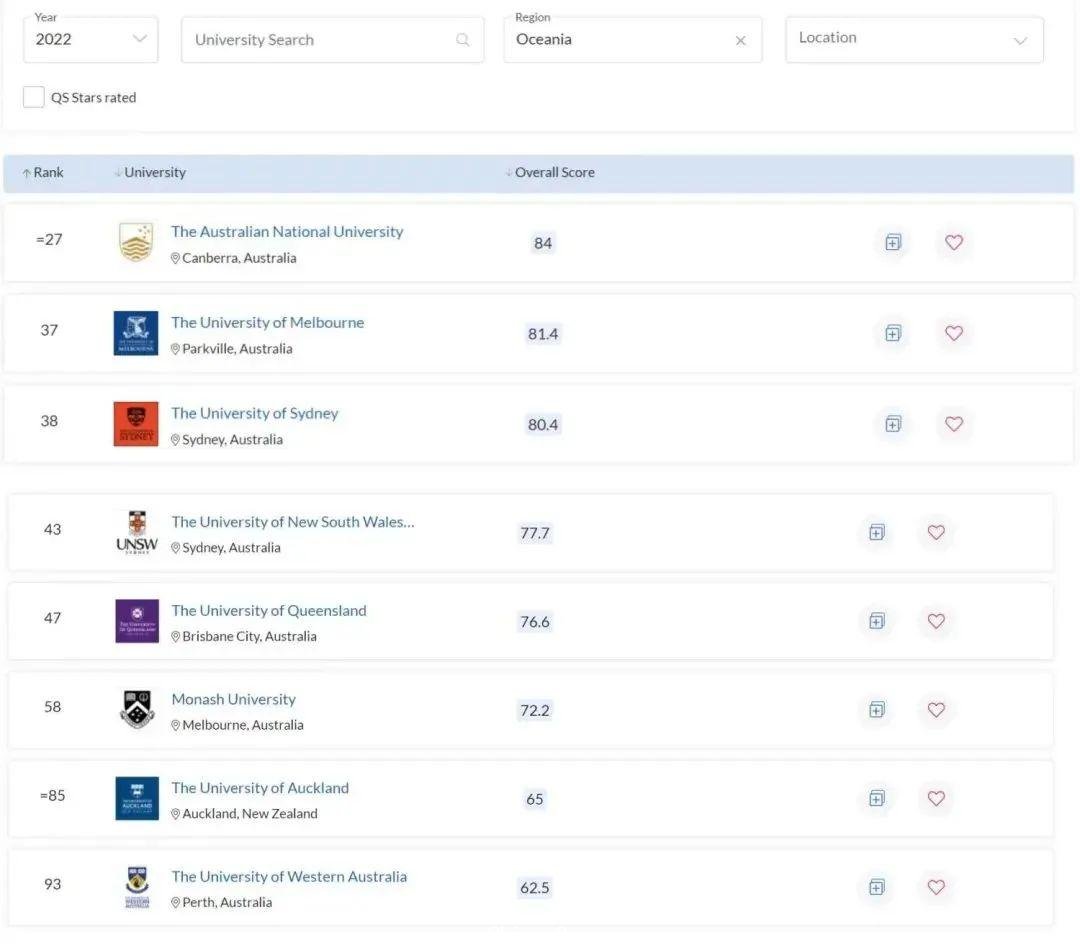Add University of Western Australia to compare
The image size is (1080, 948).
(876, 887)
